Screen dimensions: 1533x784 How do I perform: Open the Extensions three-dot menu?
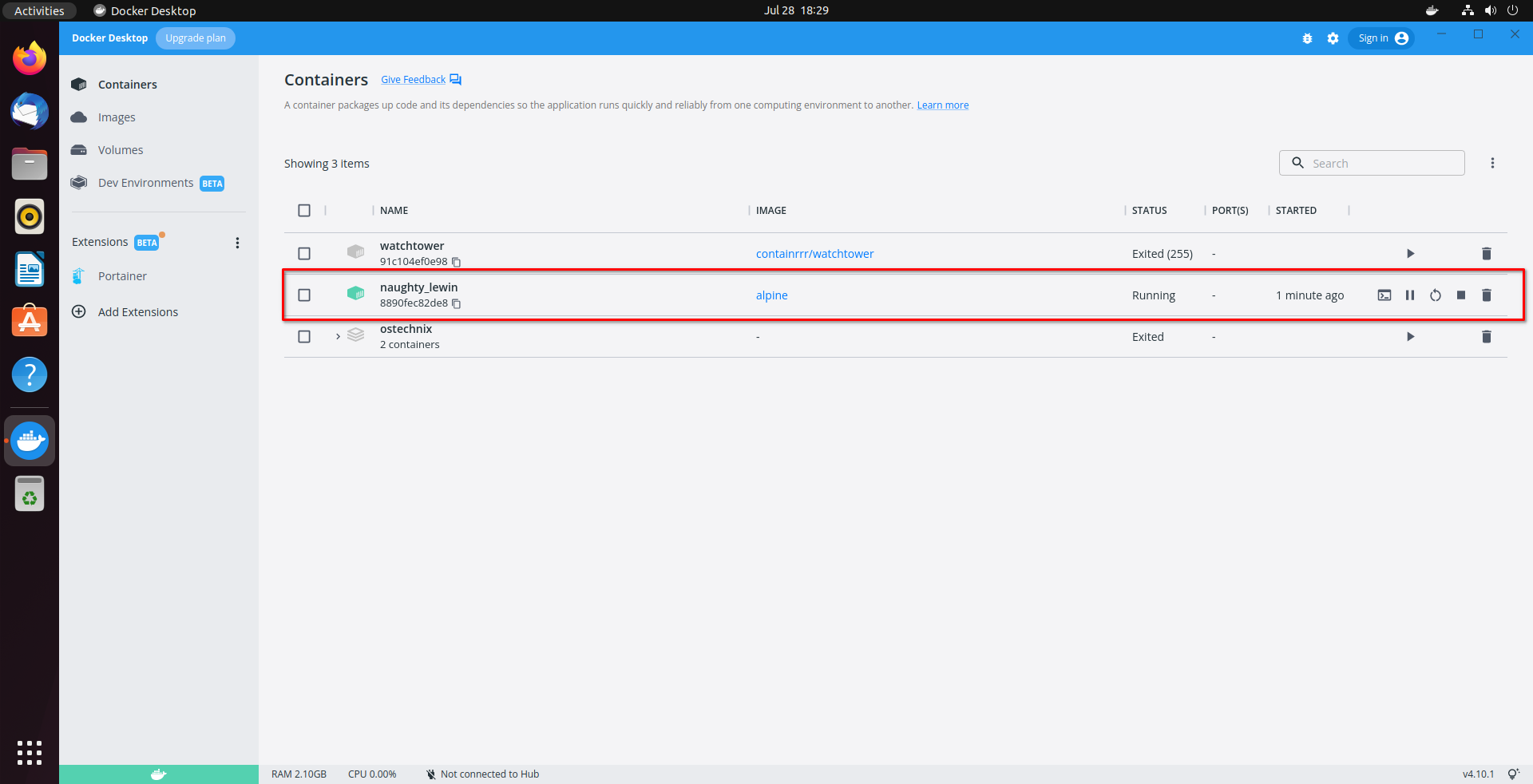(237, 243)
